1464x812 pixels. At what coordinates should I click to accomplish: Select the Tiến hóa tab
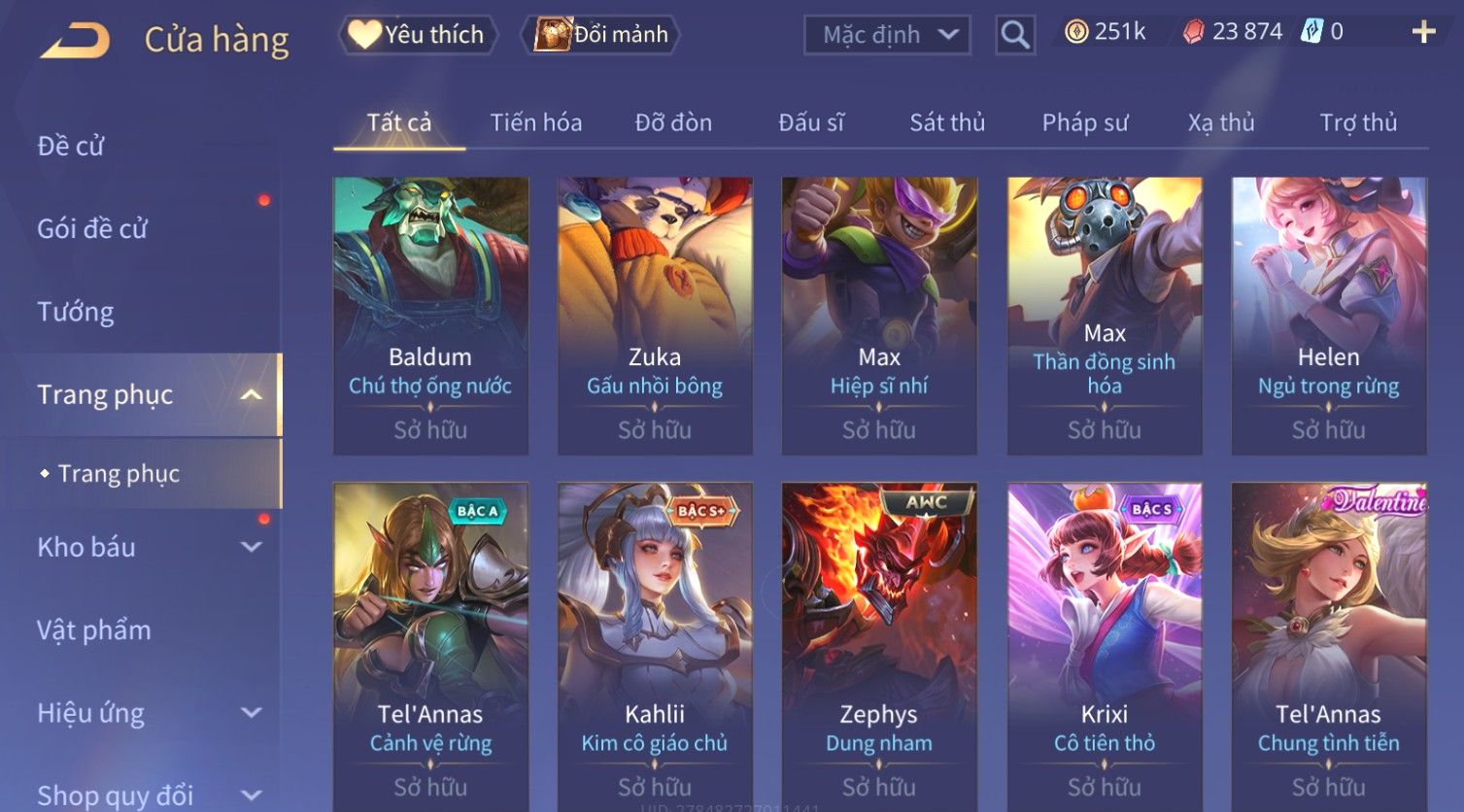coord(536,122)
